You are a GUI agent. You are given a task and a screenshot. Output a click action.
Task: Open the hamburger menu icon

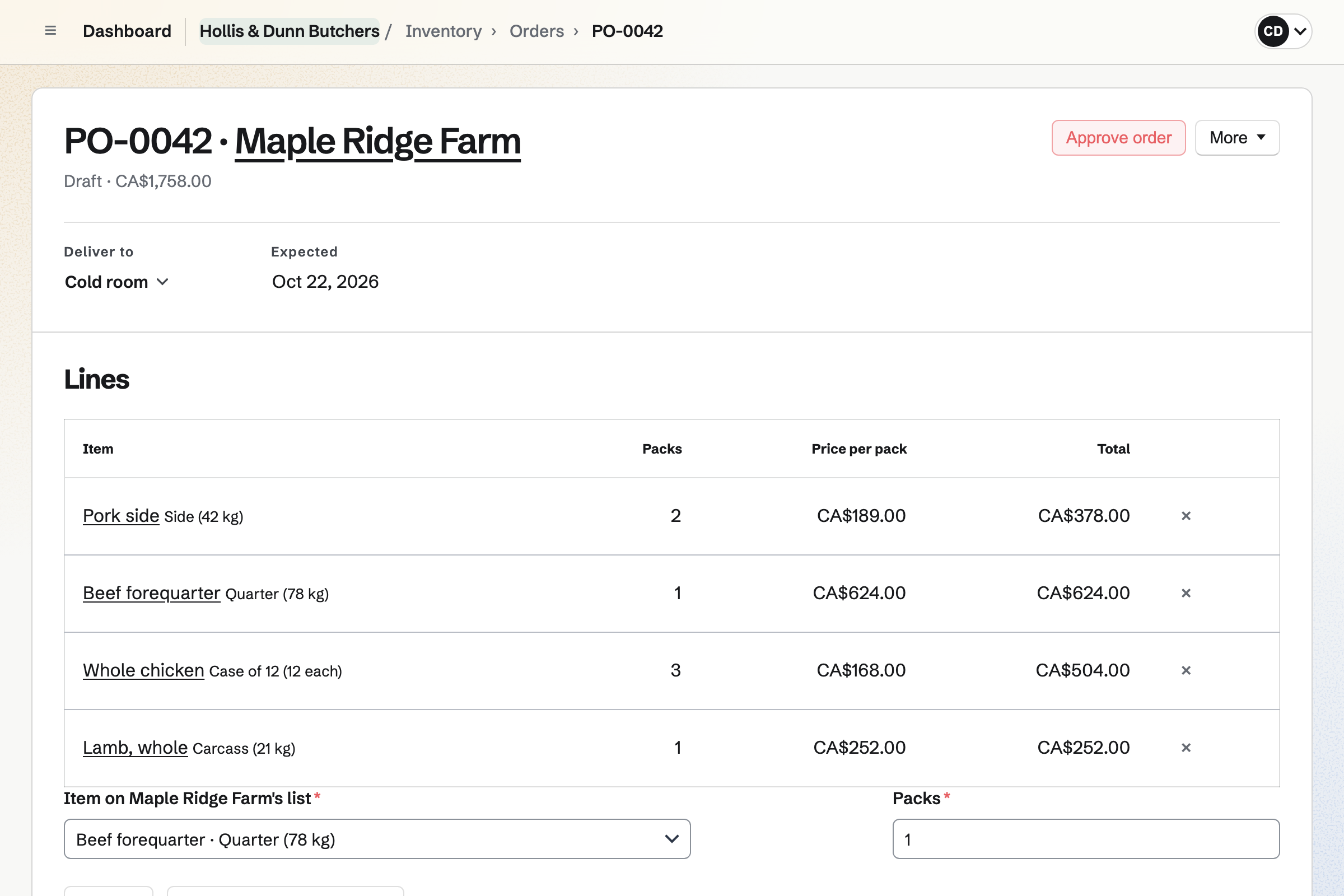click(x=50, y=31)
